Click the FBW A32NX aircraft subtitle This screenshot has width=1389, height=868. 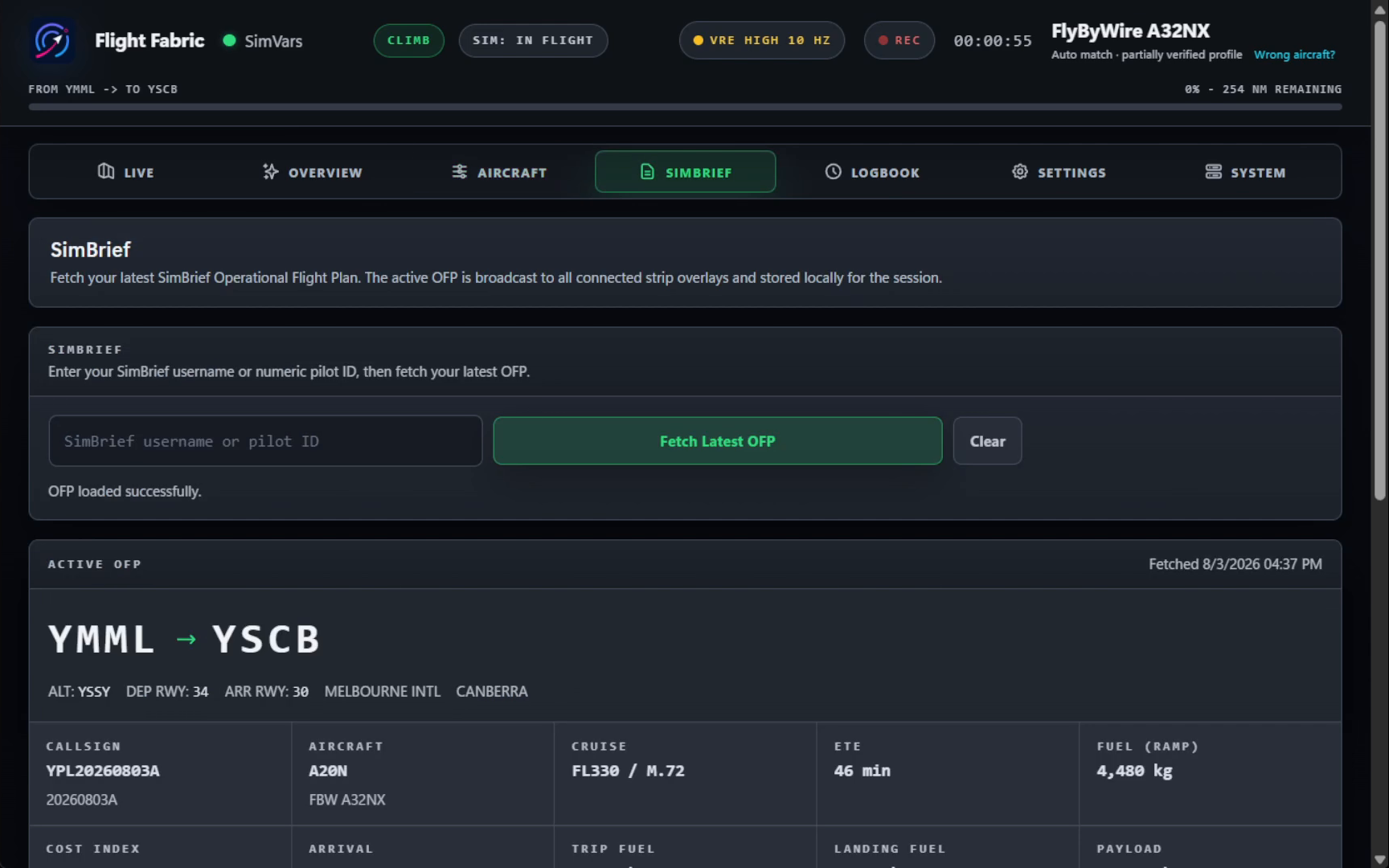point(347,800)
